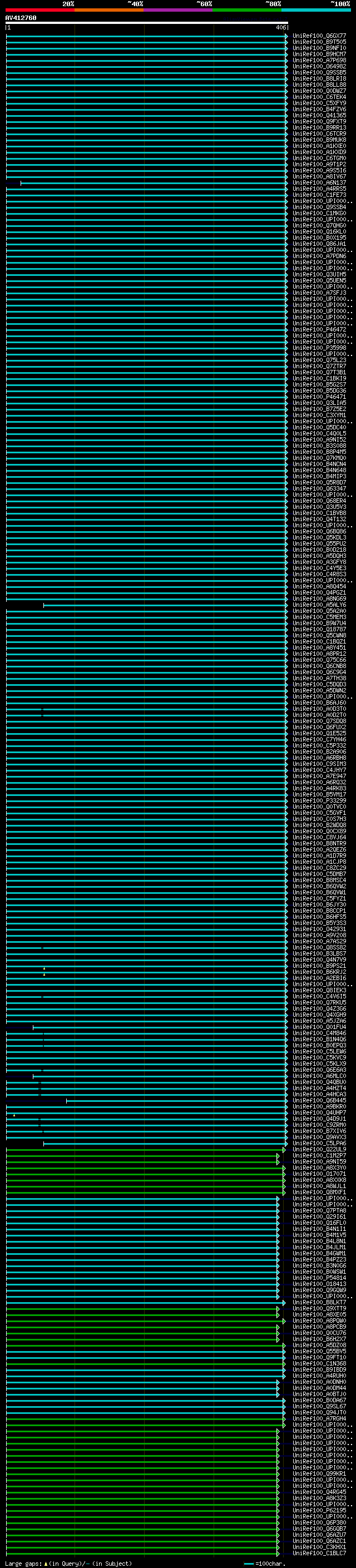Select hit UniRef100_B9T5O5
Screen dimensions: 356x1568
(319, 42)
